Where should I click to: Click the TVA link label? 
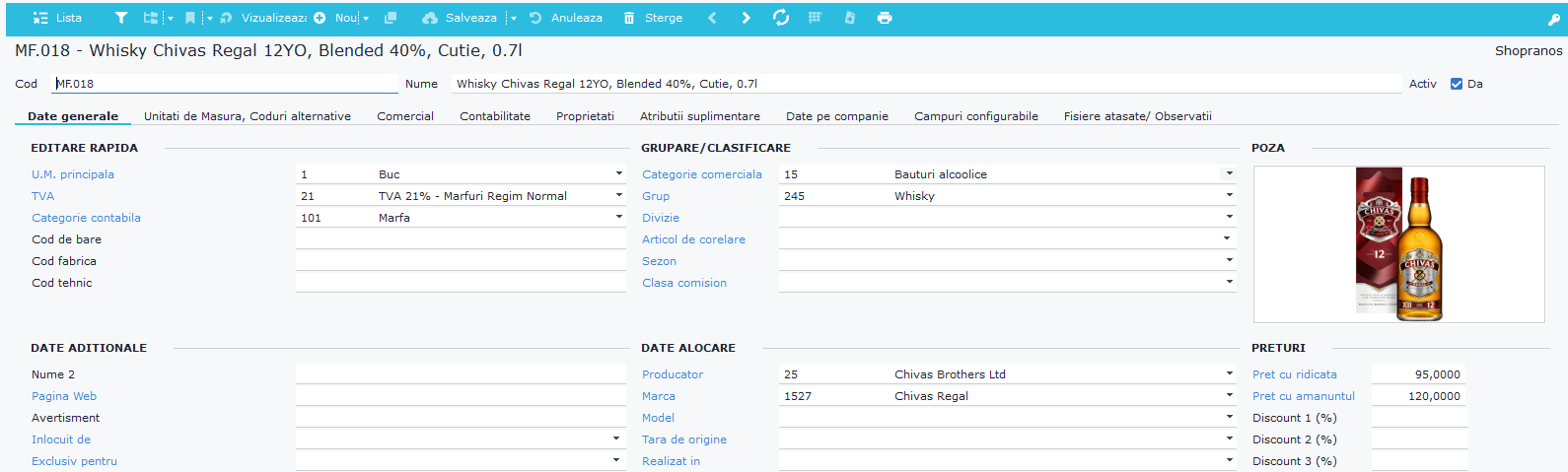point(43,196)
